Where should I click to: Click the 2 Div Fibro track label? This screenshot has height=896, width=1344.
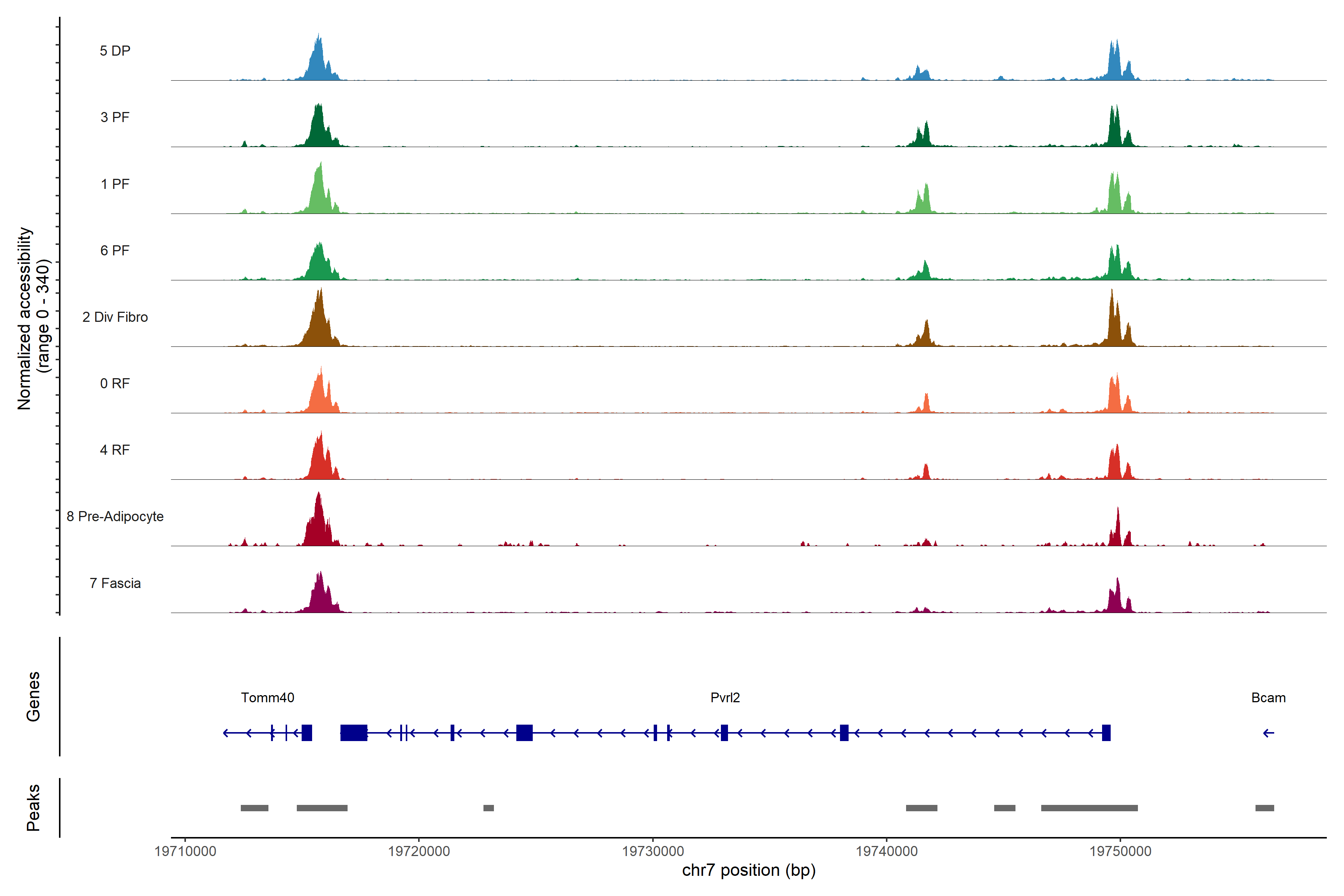tap(115, 317)
